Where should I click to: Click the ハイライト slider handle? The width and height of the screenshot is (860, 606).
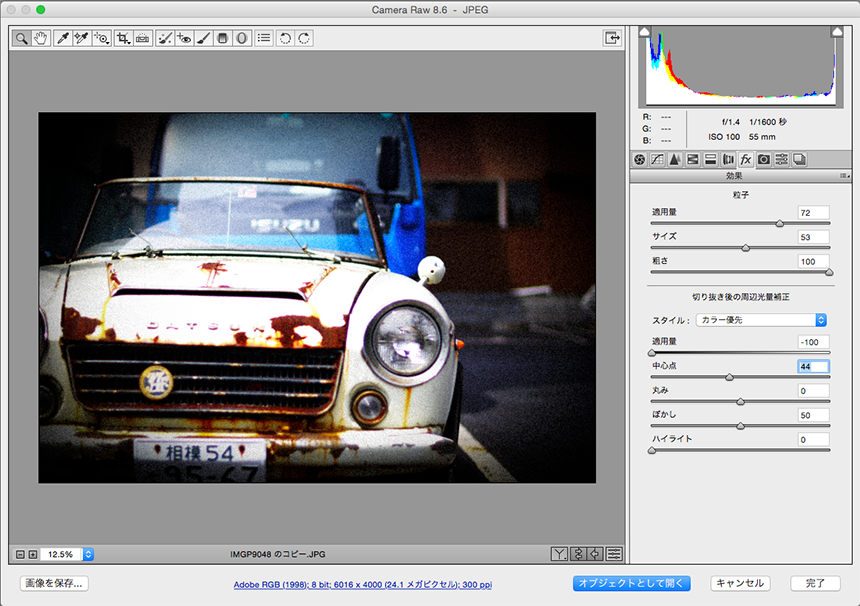[x=652, y=450]
